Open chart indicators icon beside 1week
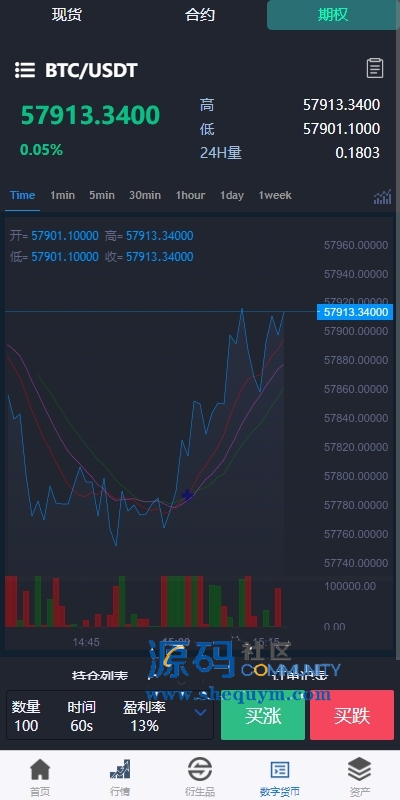 (383, 196)
